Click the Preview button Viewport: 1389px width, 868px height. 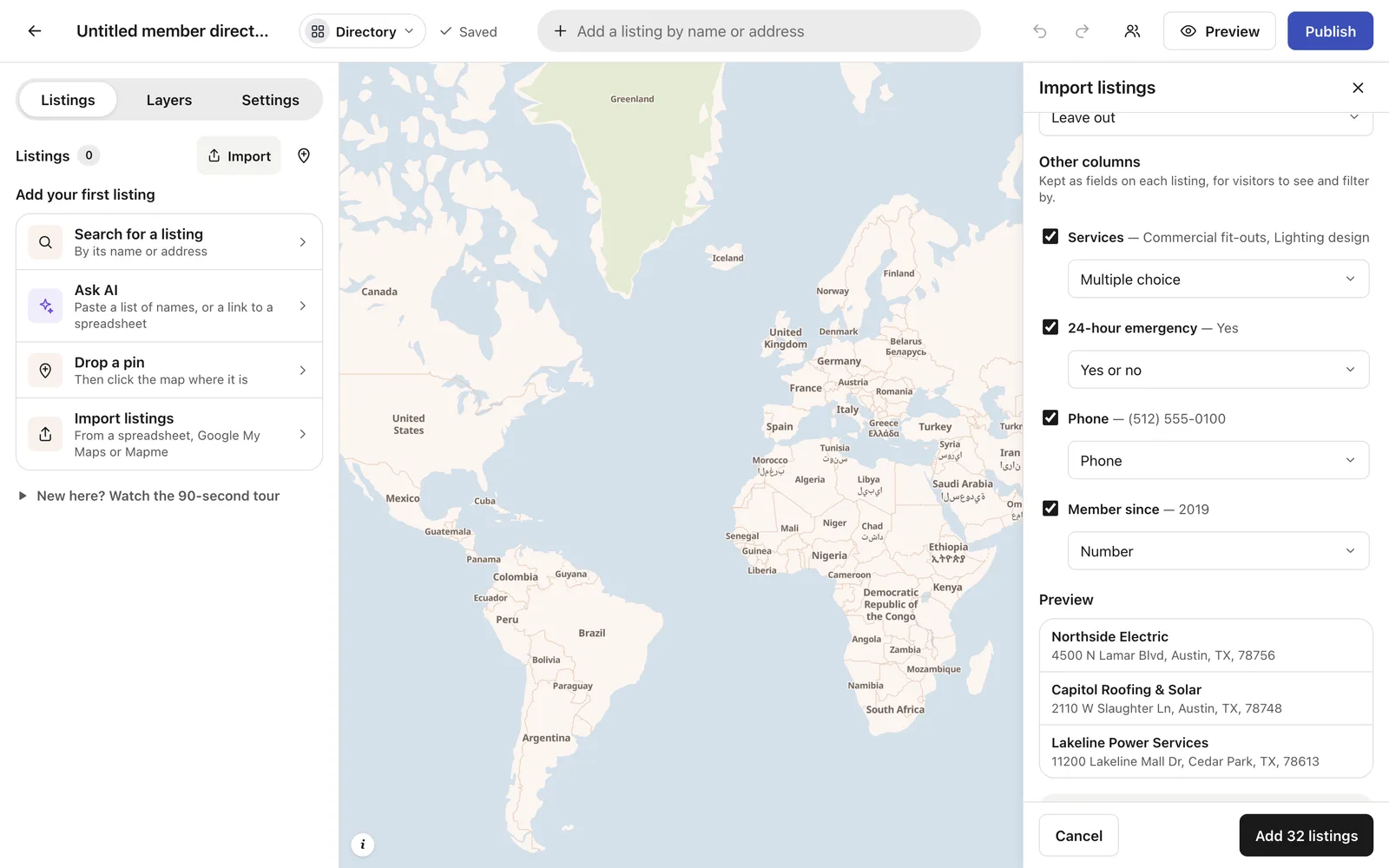[1220, 31]
